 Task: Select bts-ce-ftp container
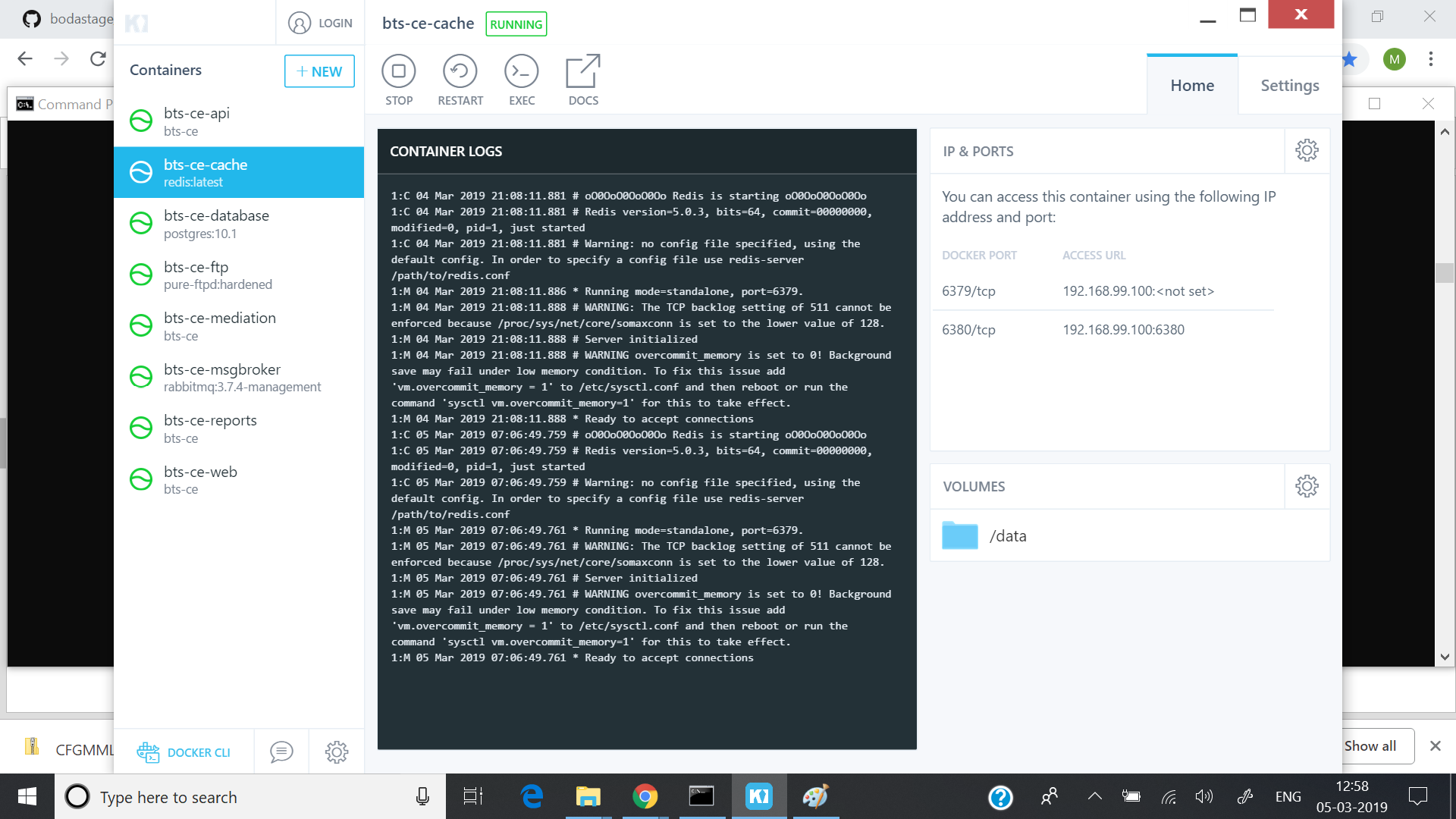[x=239, y=275]
